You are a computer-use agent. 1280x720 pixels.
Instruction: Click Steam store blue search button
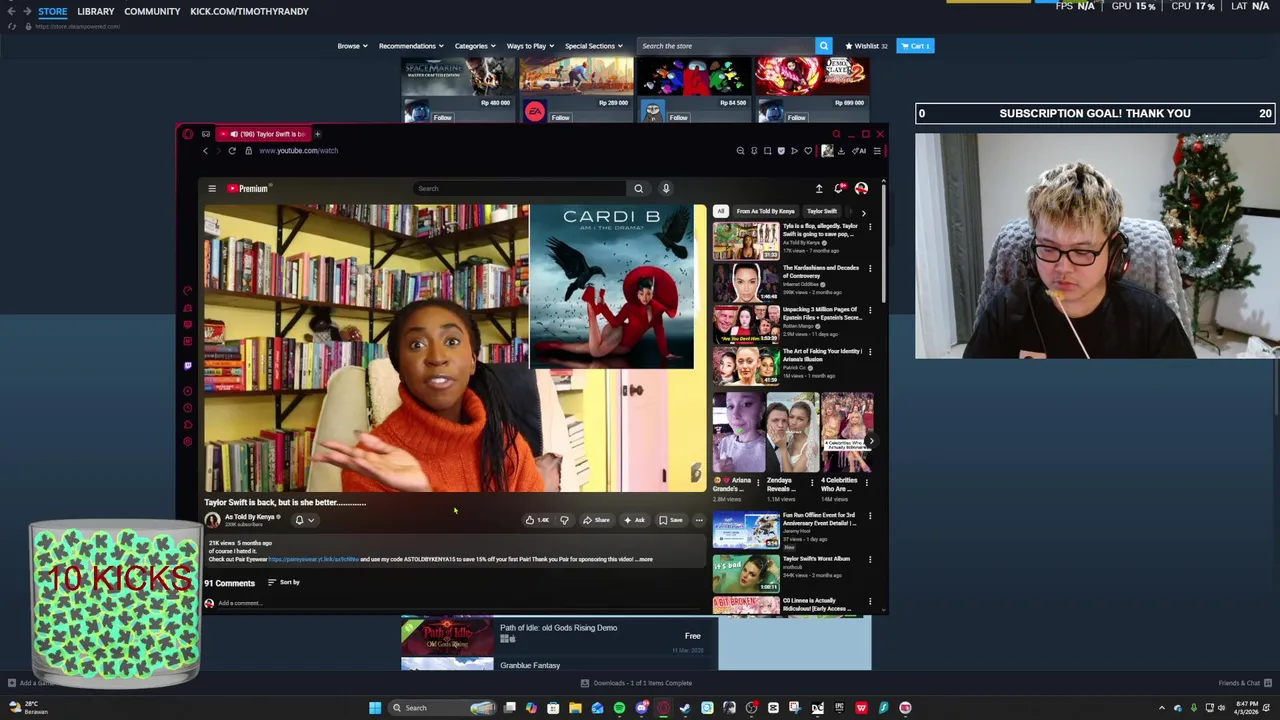824,46
